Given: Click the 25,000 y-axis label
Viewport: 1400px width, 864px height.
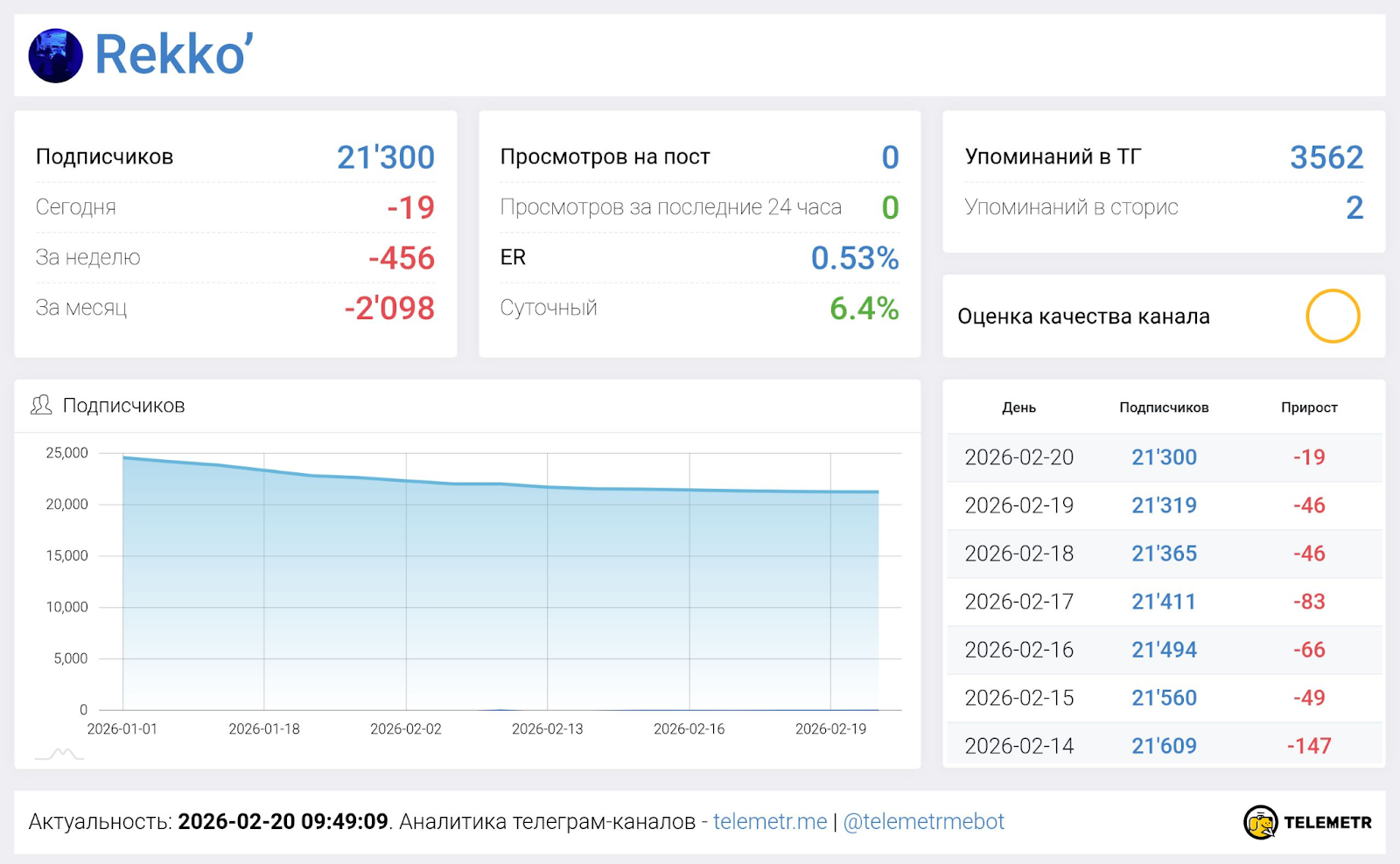Looking at the screenshot, I should [66, 453].
